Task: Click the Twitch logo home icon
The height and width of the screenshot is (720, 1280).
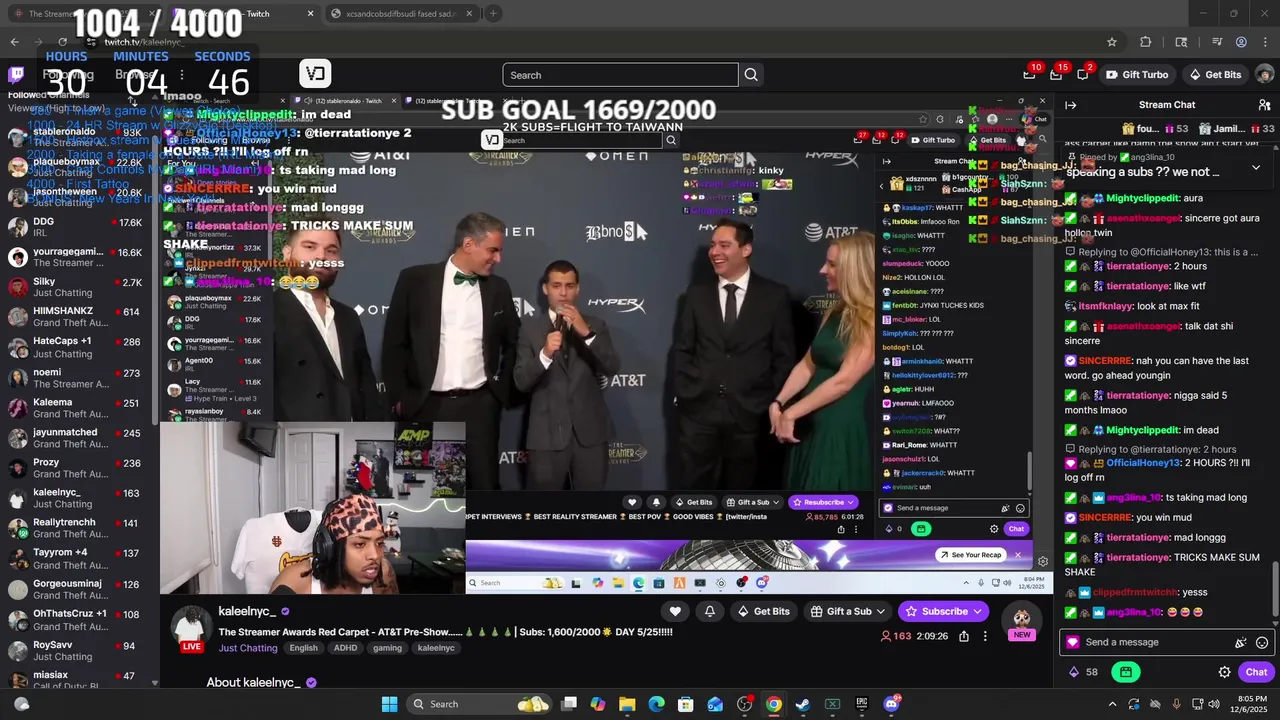Action: (16, 75)
